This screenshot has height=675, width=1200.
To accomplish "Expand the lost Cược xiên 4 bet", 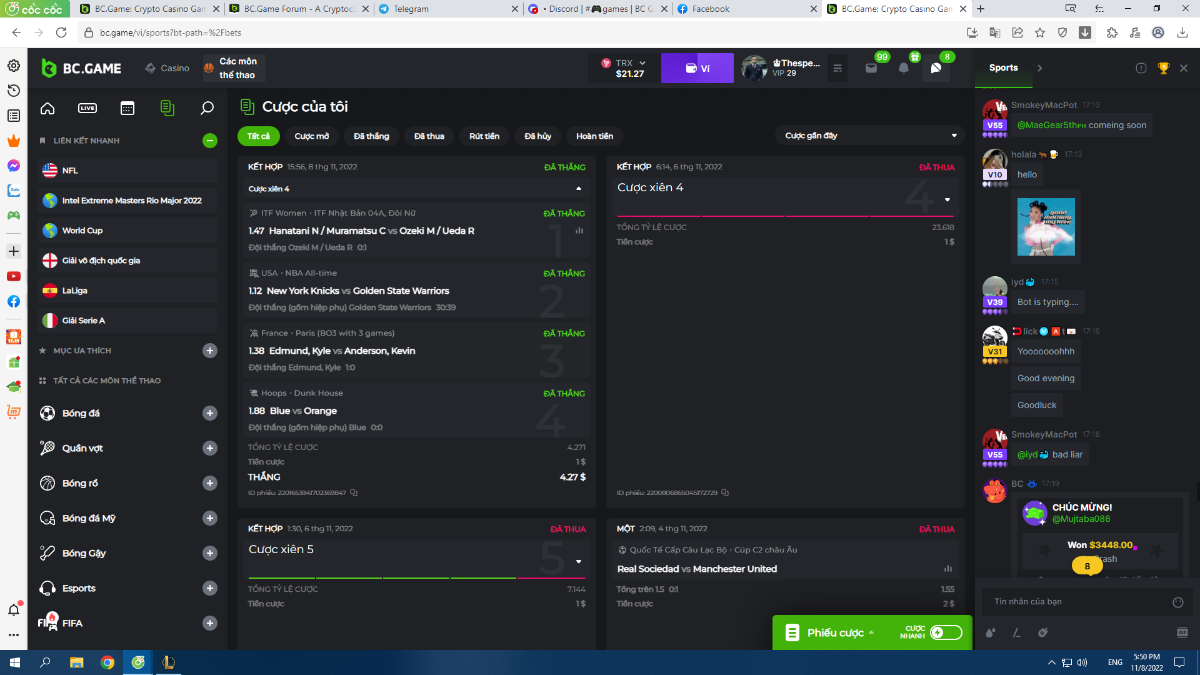I will click(x=947, y=199).
